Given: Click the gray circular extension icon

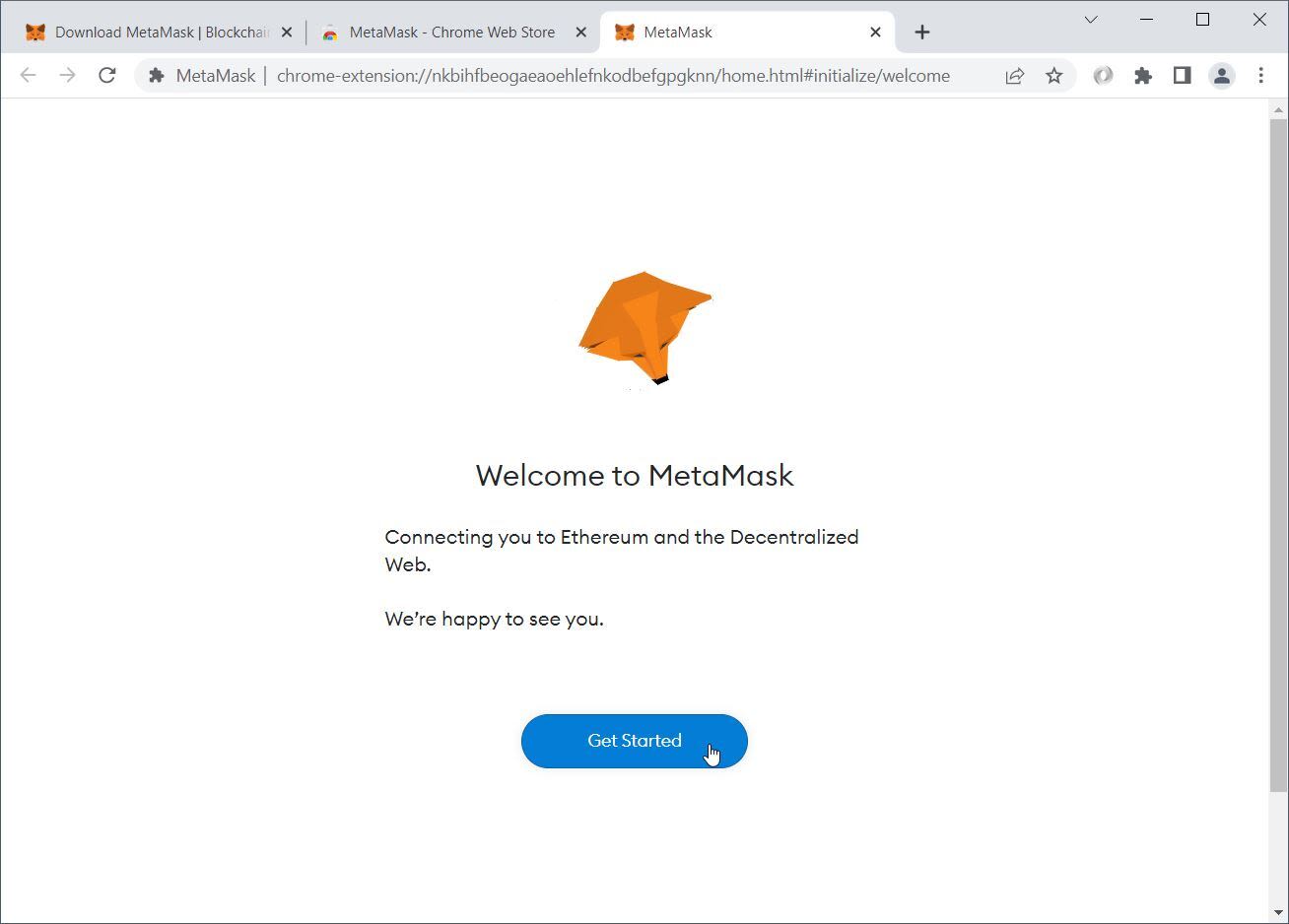Looking at the screenshot, I should pyautogui.click(x=1103, y=76).
